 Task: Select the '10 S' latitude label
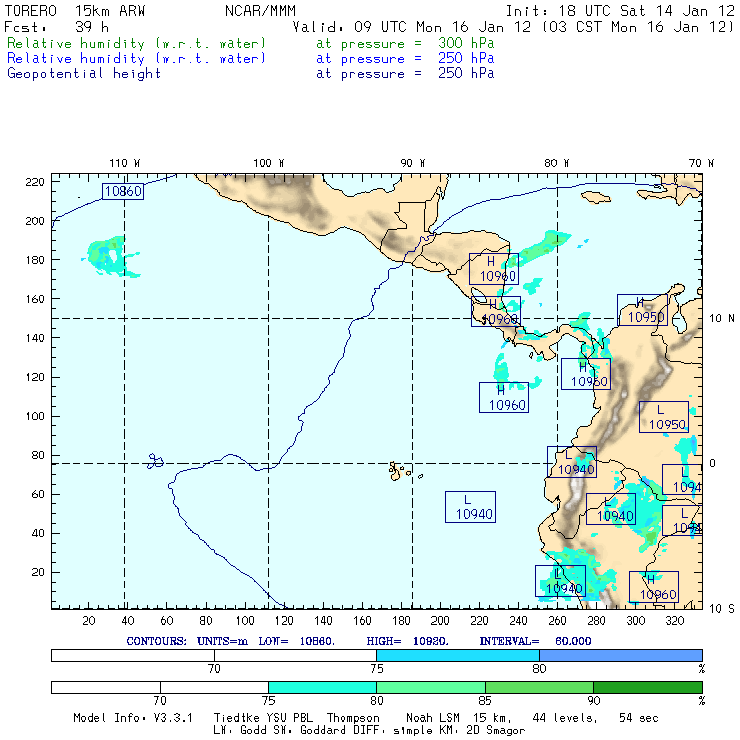click(x=722, y=609)
